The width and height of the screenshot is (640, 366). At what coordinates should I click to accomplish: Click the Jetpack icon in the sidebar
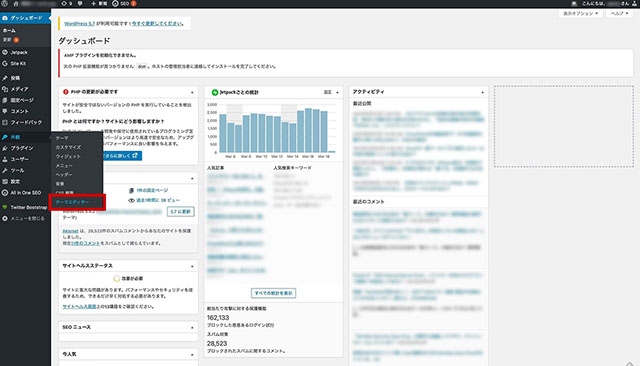pos(5,52)
